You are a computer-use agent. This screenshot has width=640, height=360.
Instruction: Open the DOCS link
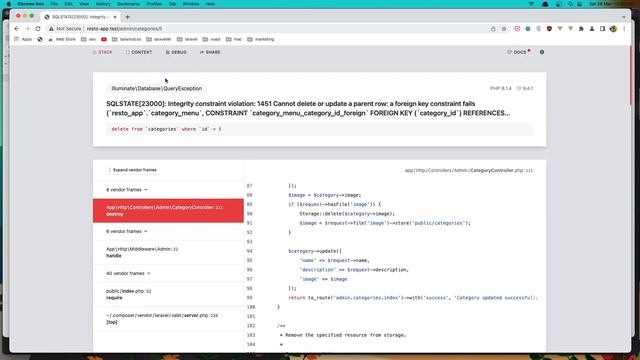518,52
